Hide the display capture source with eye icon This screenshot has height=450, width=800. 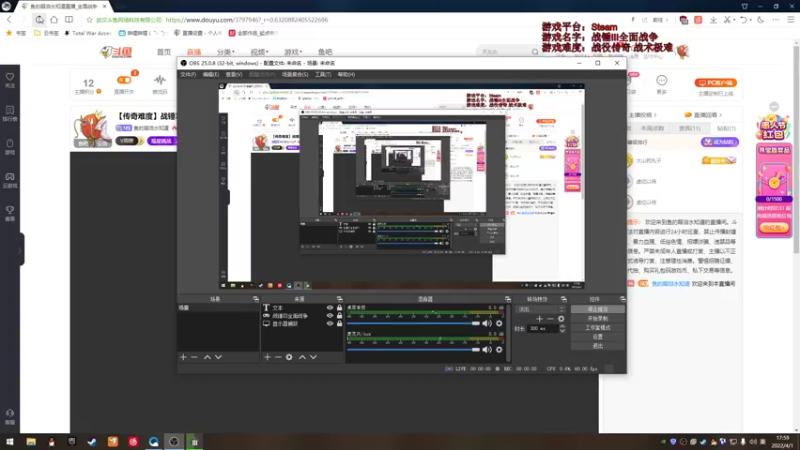pos(330,323)
